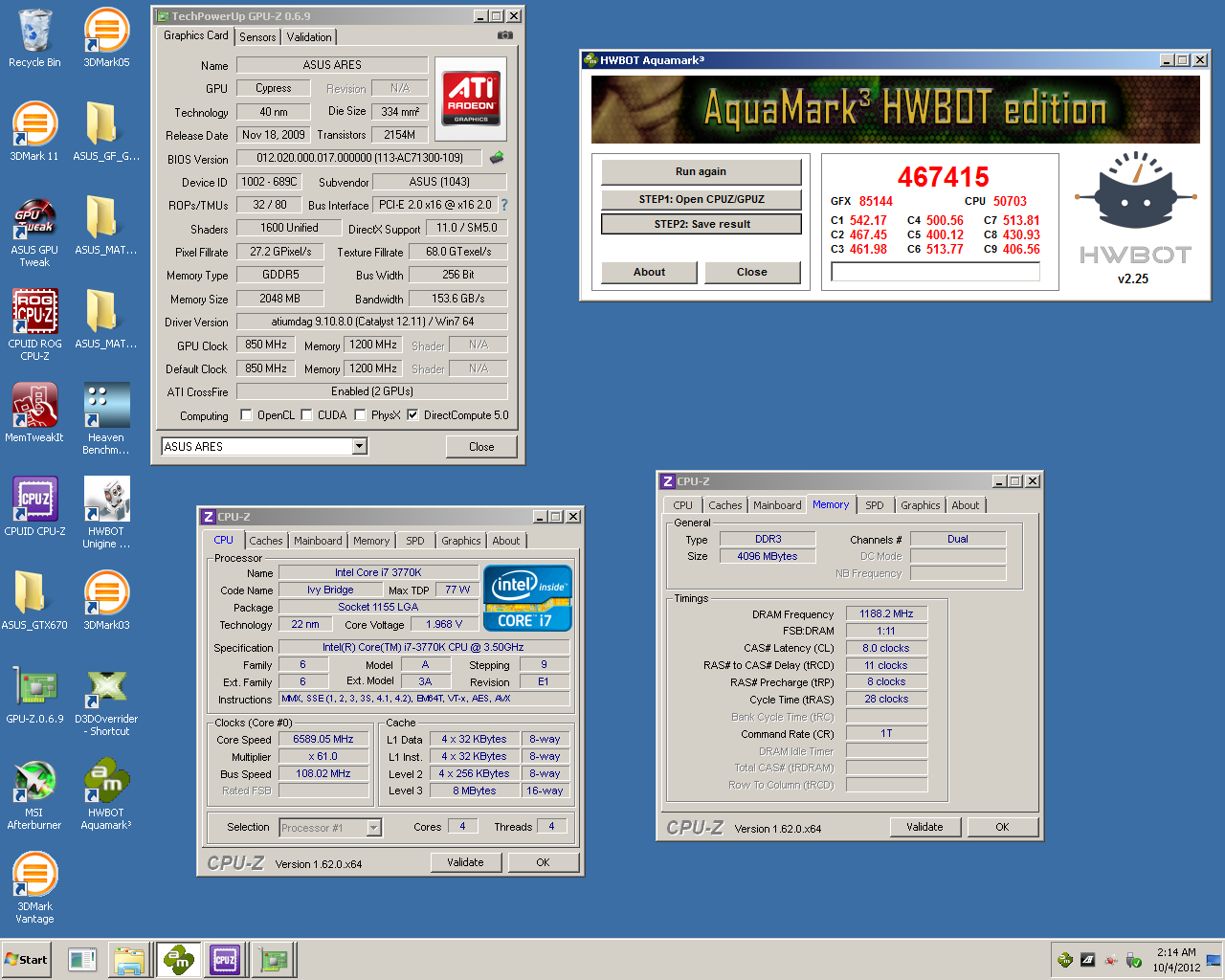Screen dimensions: 1225x980
Task: Click the 467415 total score
Action: tap(943, 177)
